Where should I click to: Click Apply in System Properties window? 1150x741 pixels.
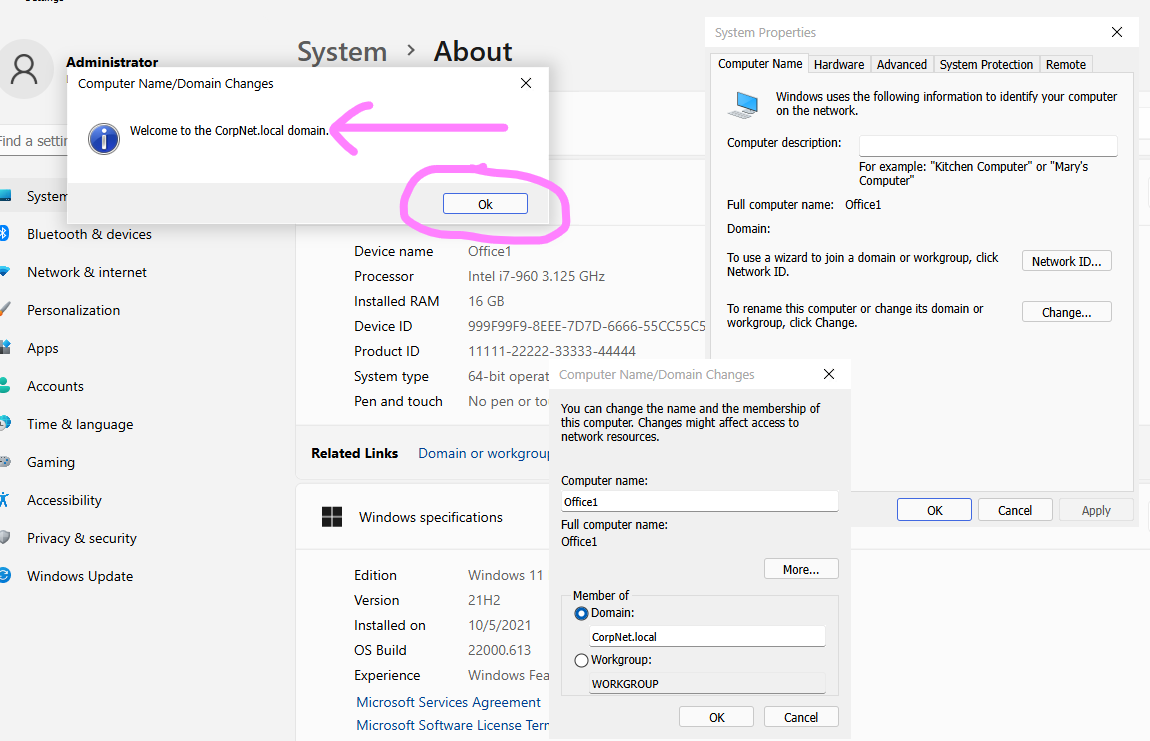[x=1096, y=510]
